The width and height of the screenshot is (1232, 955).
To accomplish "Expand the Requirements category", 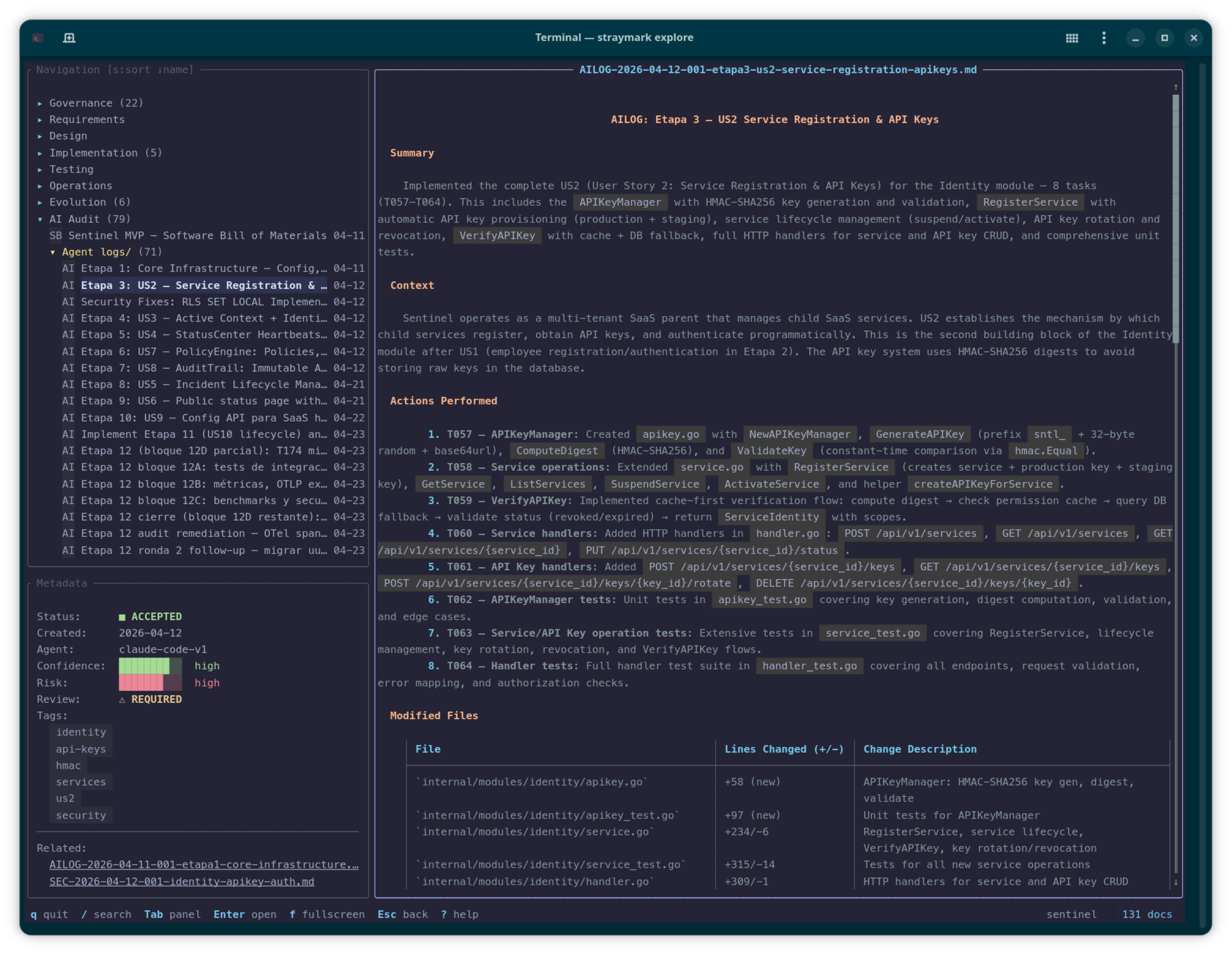I will click(x=81, y=119).
